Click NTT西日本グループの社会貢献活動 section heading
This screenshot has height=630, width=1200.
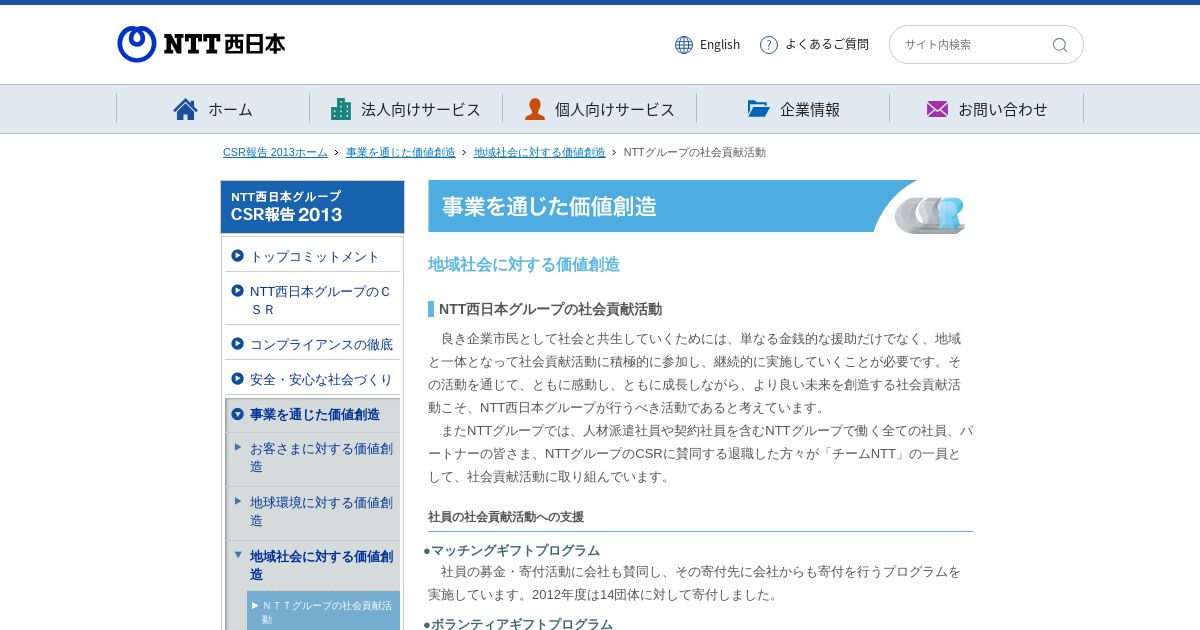click(x=550, y=309)
